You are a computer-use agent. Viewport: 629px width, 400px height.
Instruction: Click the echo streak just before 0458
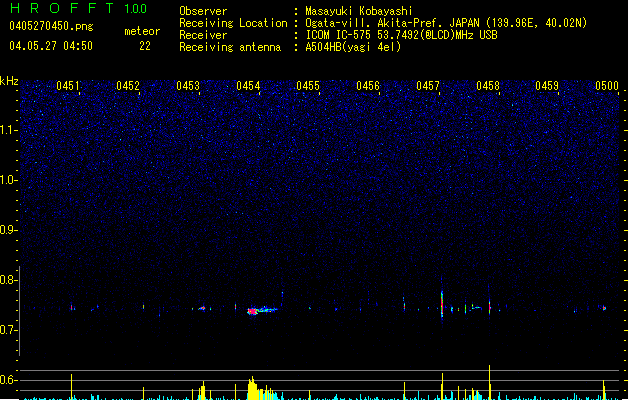point(489,306)
